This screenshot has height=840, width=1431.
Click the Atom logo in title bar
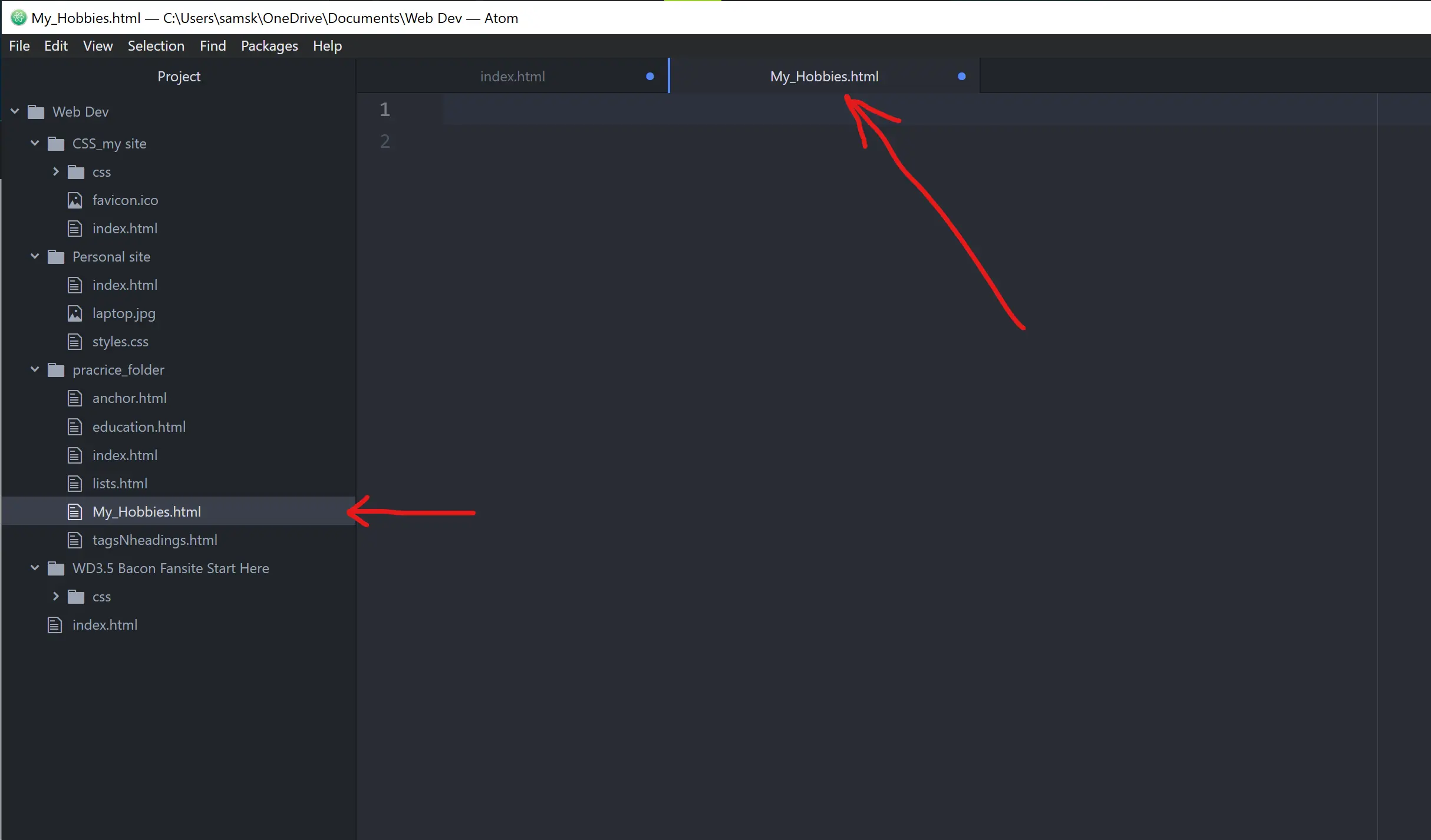(18, 18)
